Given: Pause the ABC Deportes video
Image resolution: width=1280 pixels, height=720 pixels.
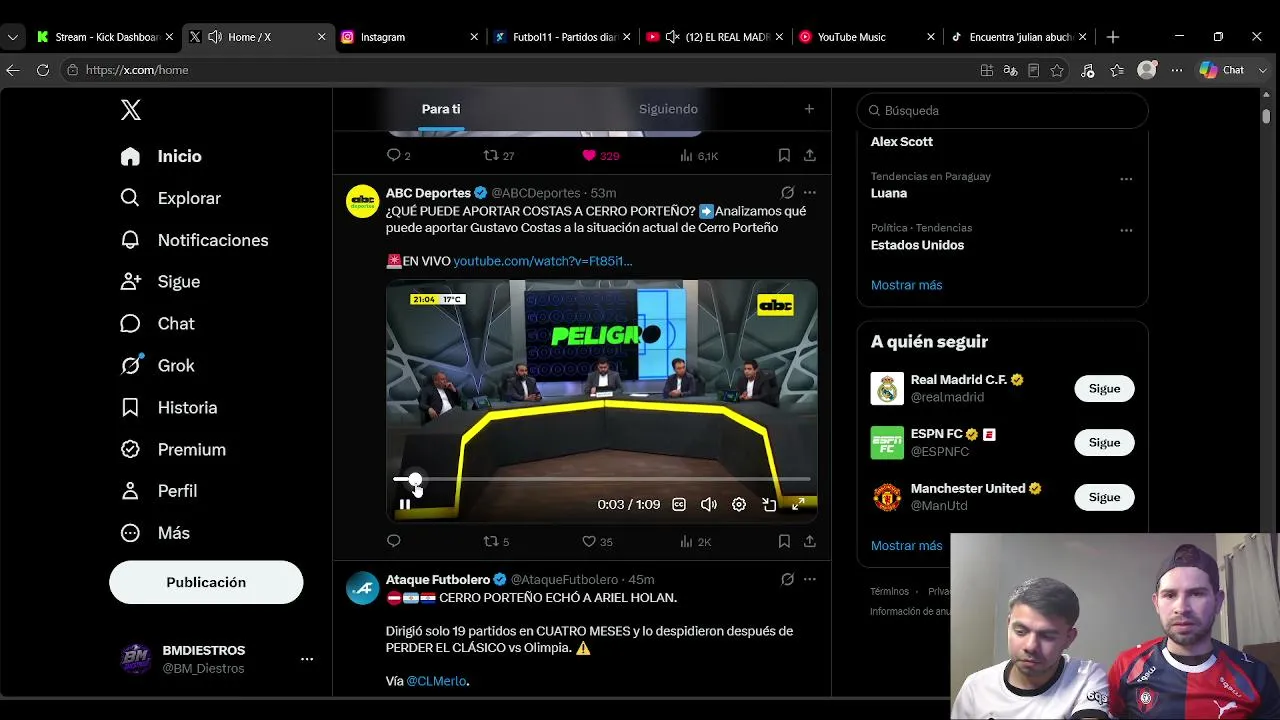Looking at the screenshot, I should 405,505.
